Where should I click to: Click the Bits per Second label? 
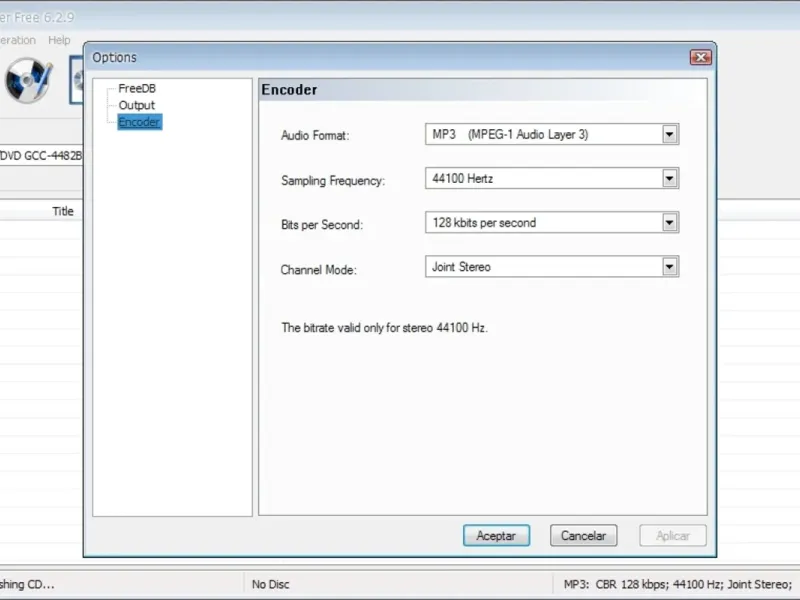pyautogui.click(x=321, y=224)
